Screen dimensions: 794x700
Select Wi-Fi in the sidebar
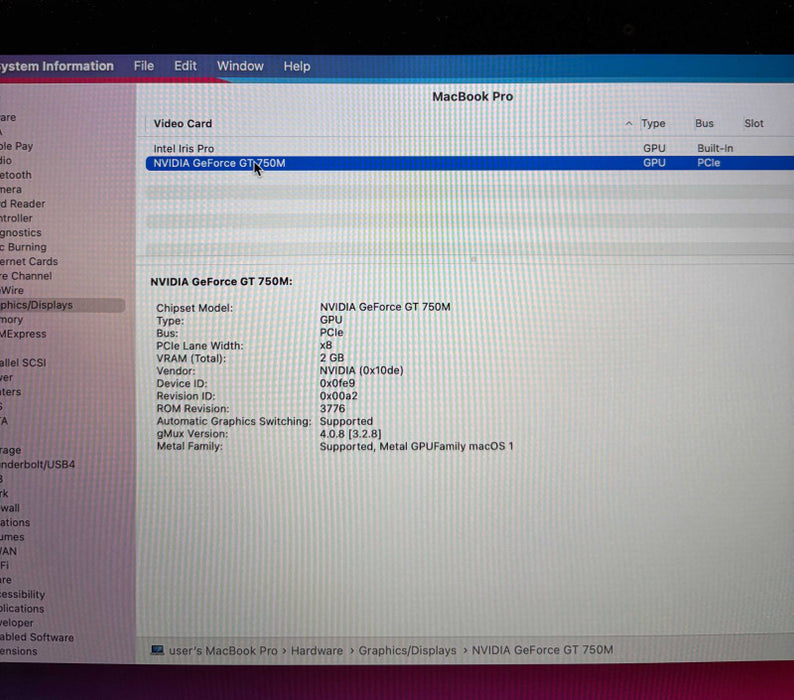point(5,565)
